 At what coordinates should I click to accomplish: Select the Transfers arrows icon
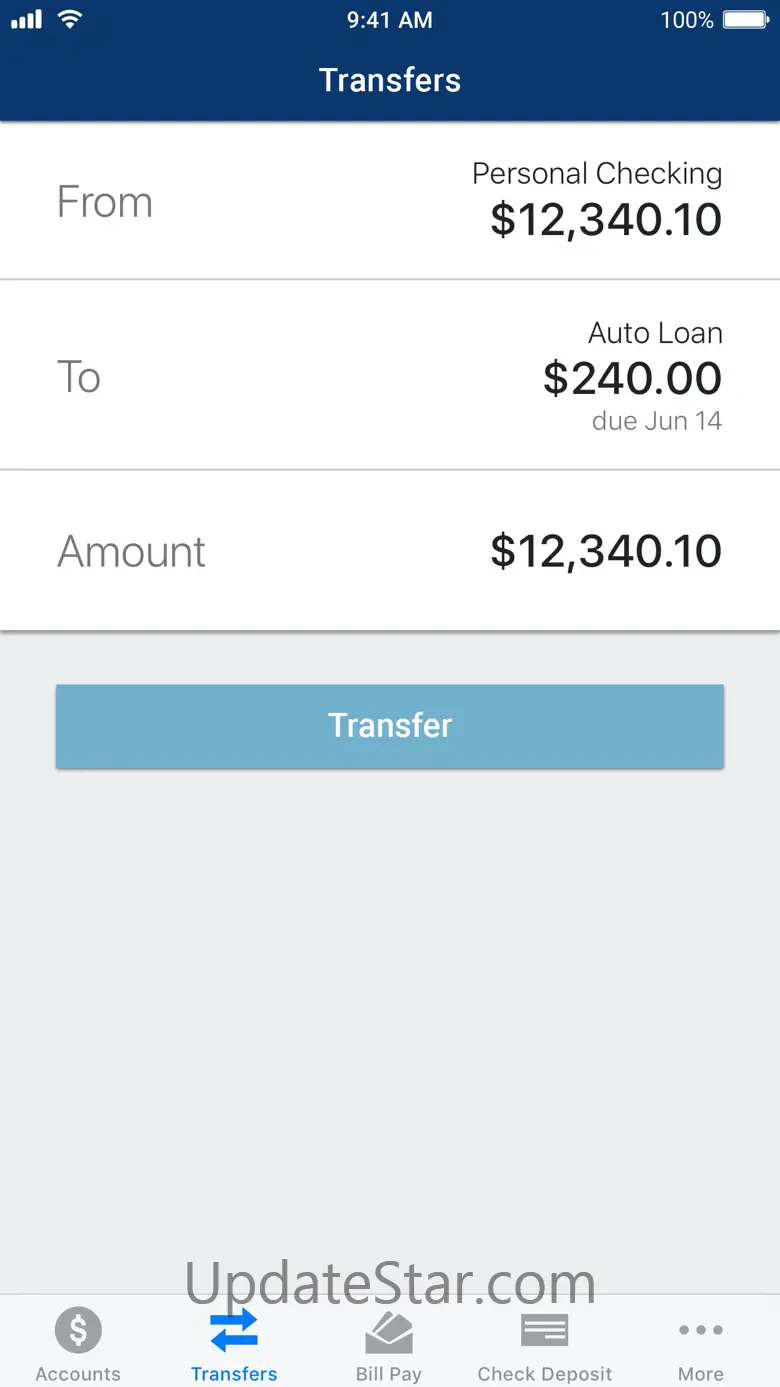234,1330
